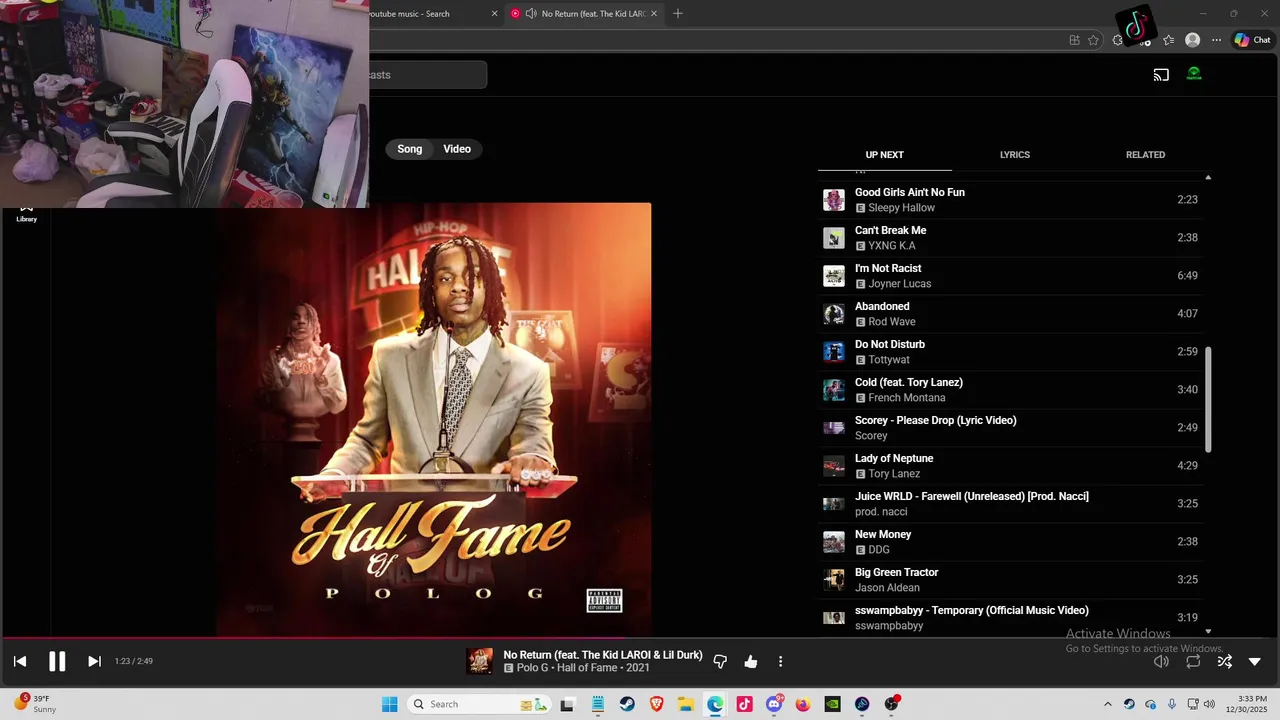Seek on the song progress bar
The width and height of the screenshot is (1280, 720).
640,638
